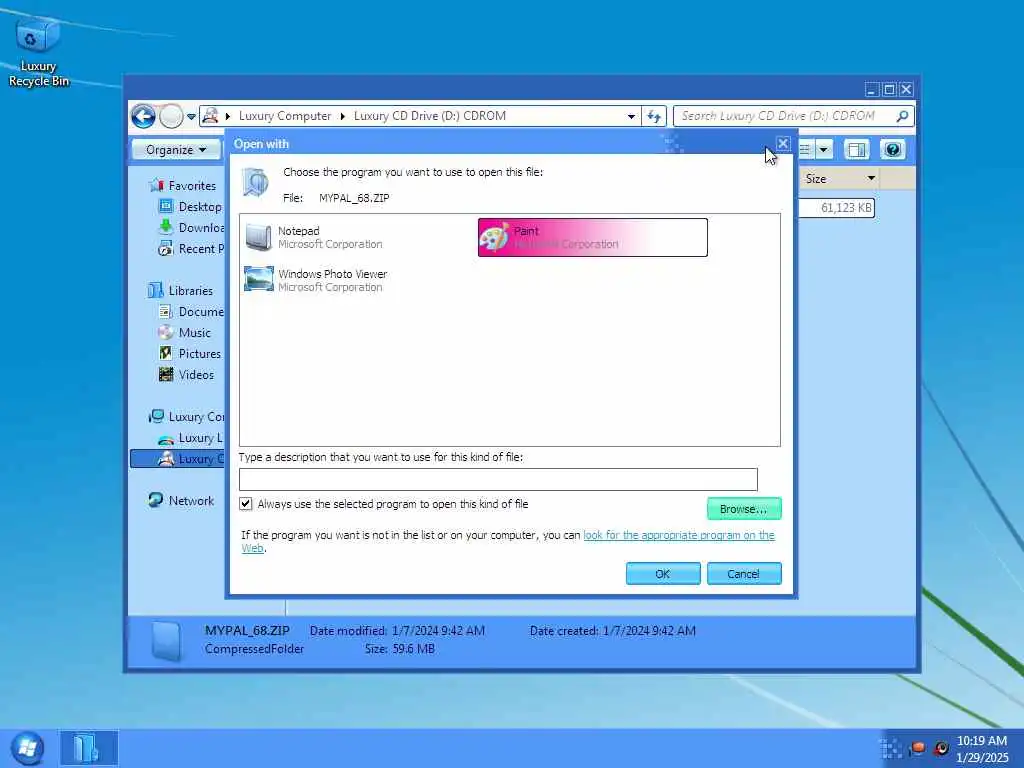Image resolution: width=1024 pixels, height=768 pixels.
Task: Close the Open with dialog
Action: coord(782,143)
